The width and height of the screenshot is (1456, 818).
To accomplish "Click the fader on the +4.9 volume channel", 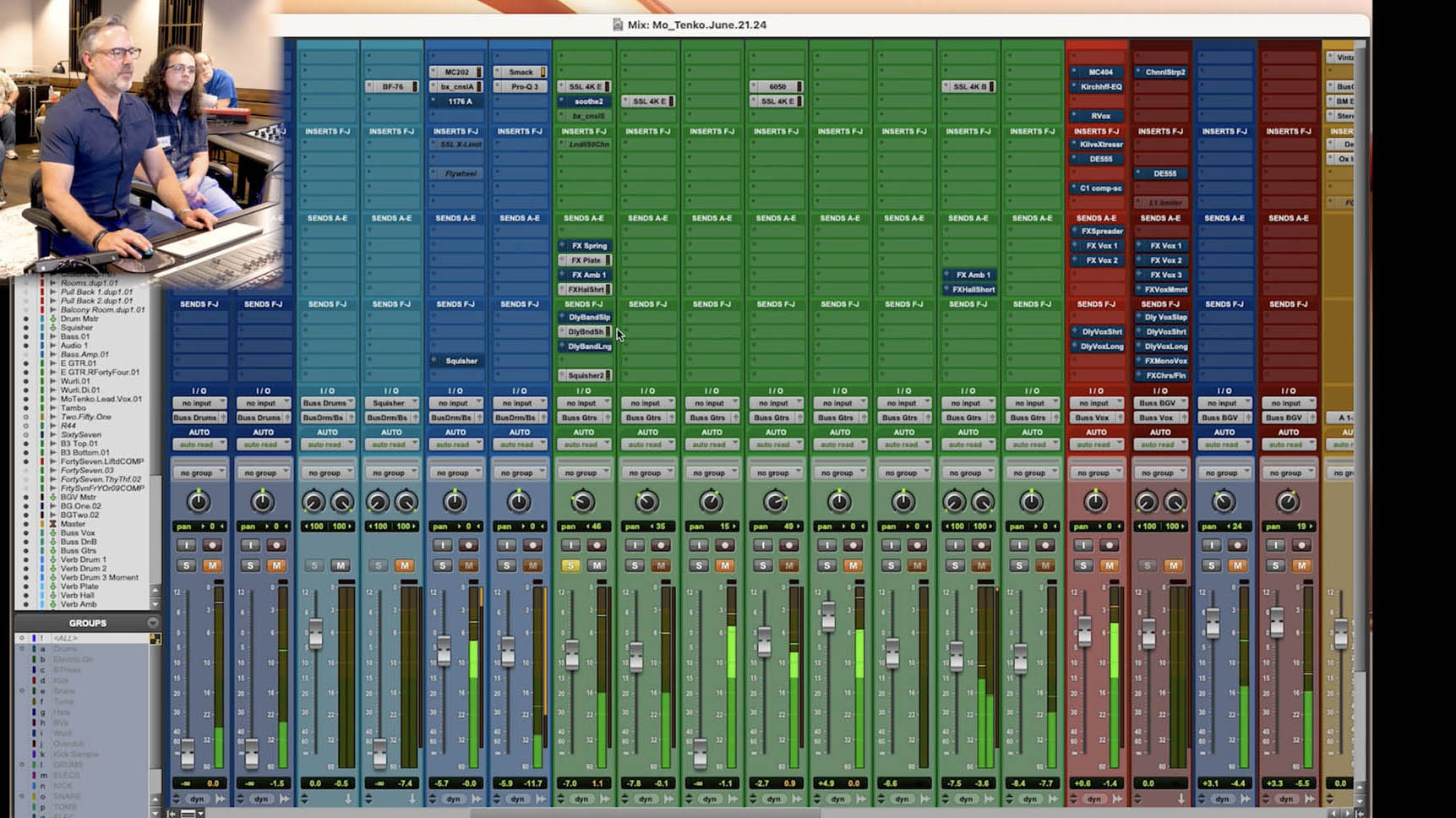I will click(828, 616).
